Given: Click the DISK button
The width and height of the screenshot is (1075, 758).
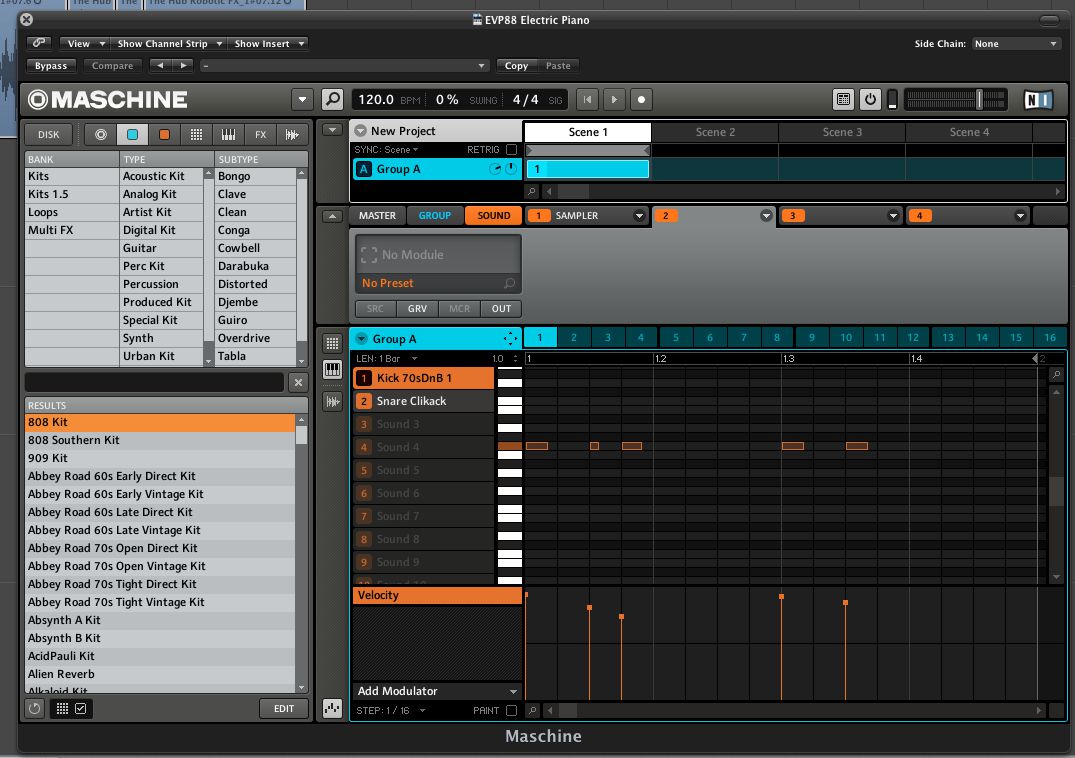Looking at the screenshot, I should 49,134.
